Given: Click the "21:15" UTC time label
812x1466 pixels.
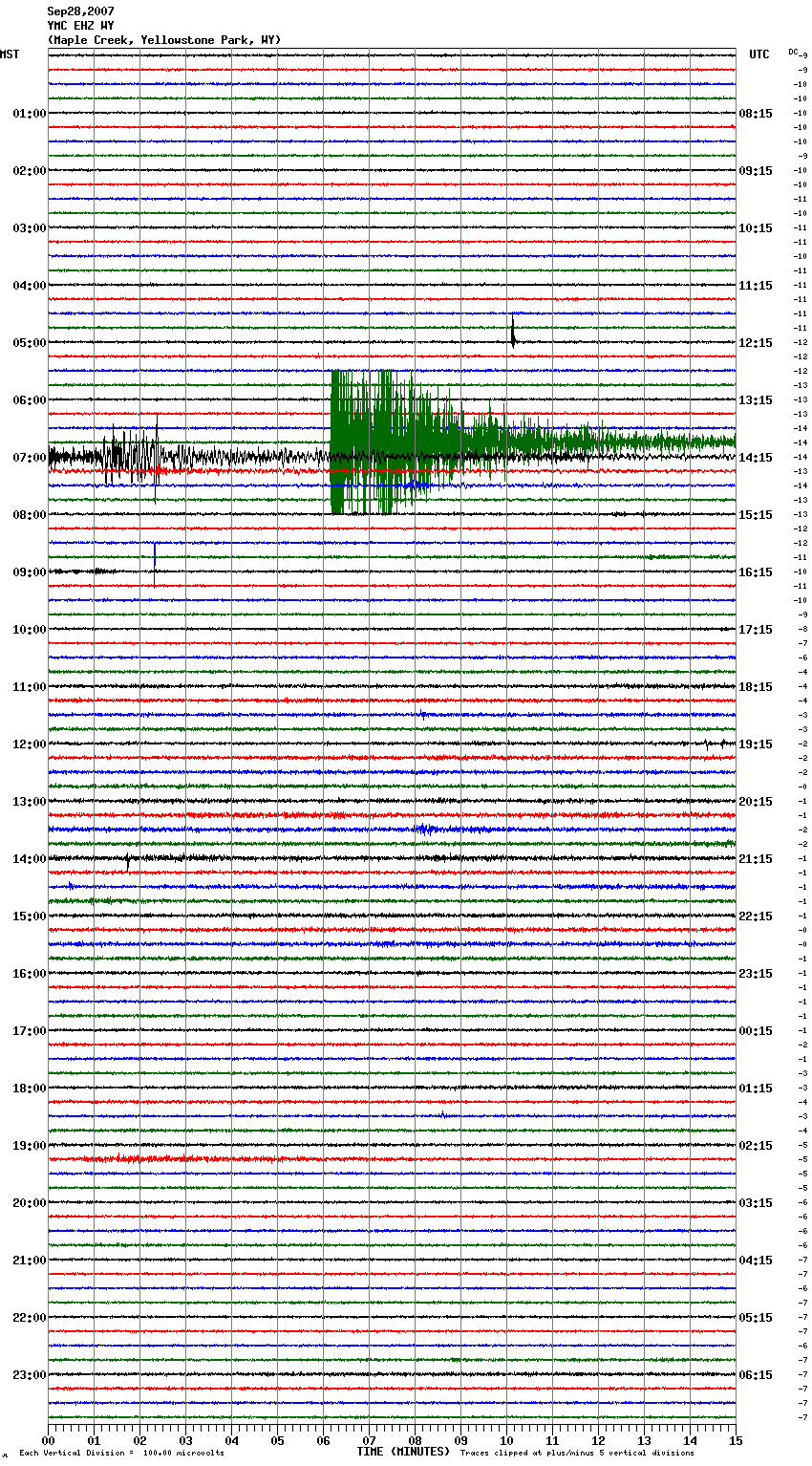Looking at the screenshot, I should (756, 859).
